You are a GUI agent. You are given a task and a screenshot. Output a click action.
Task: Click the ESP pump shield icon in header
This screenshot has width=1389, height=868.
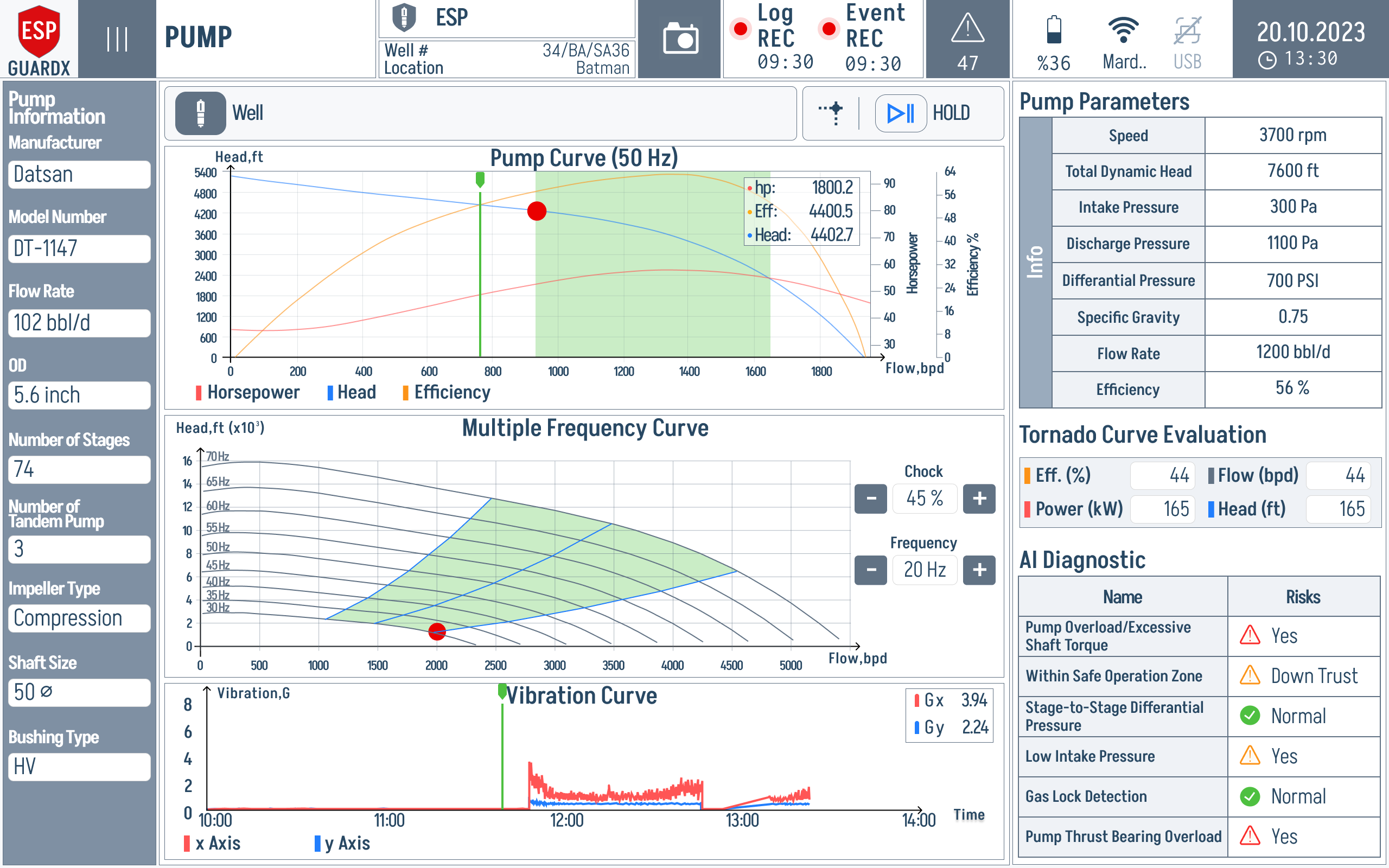[404, 17]
